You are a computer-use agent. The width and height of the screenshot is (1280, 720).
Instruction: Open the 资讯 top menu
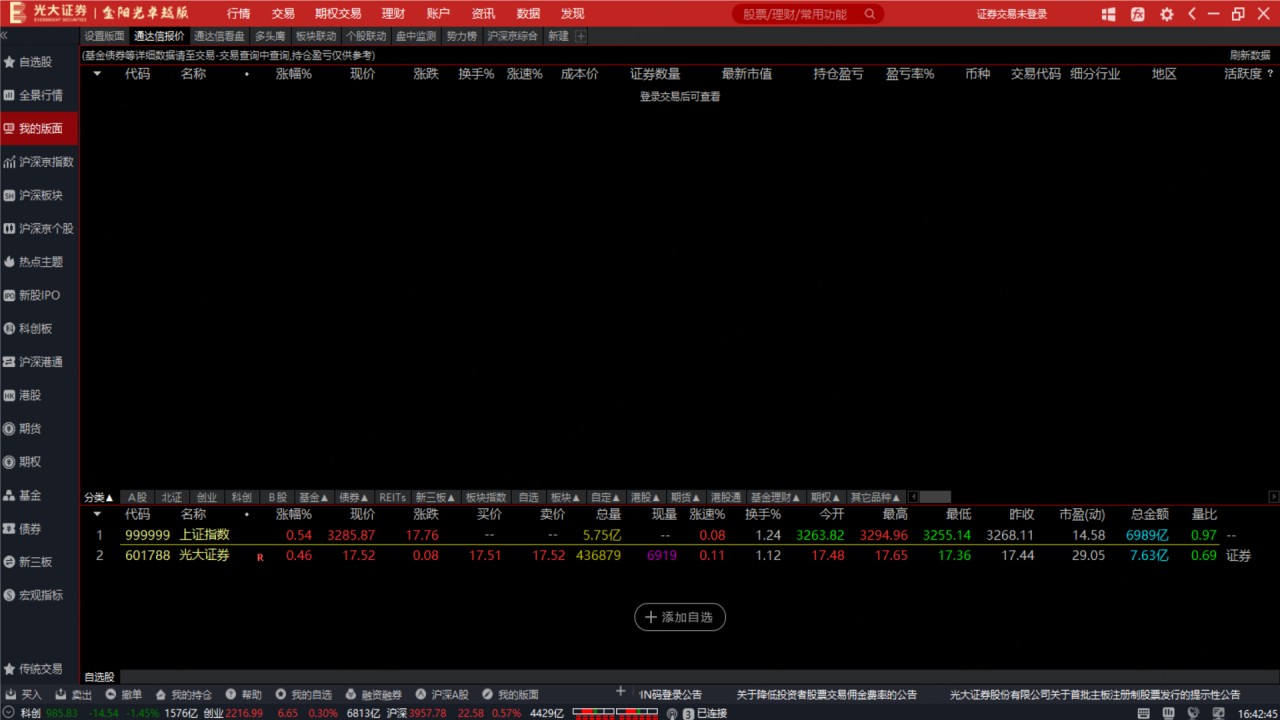pos(483,14)
